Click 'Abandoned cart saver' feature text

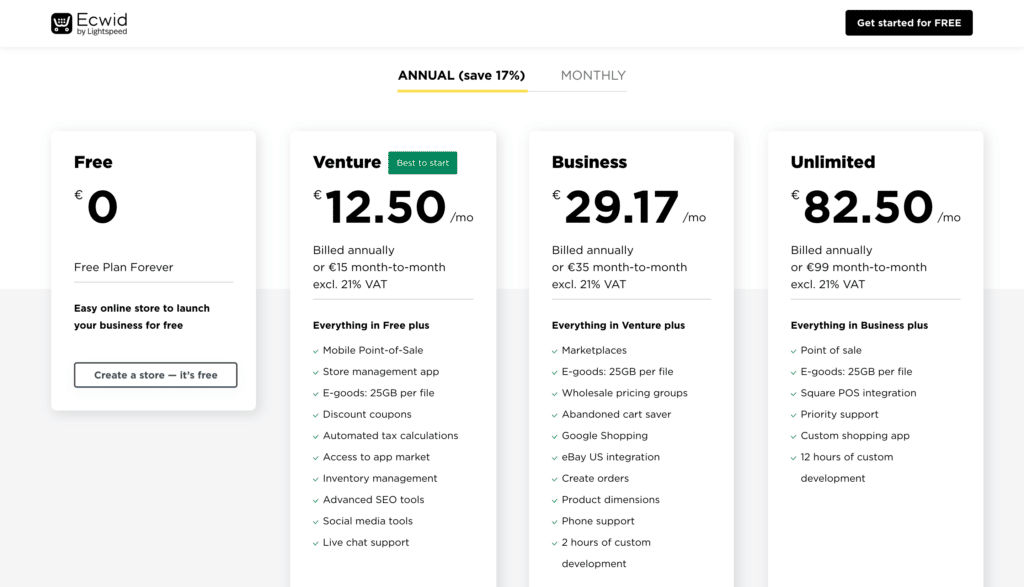[x=616, y=414]
